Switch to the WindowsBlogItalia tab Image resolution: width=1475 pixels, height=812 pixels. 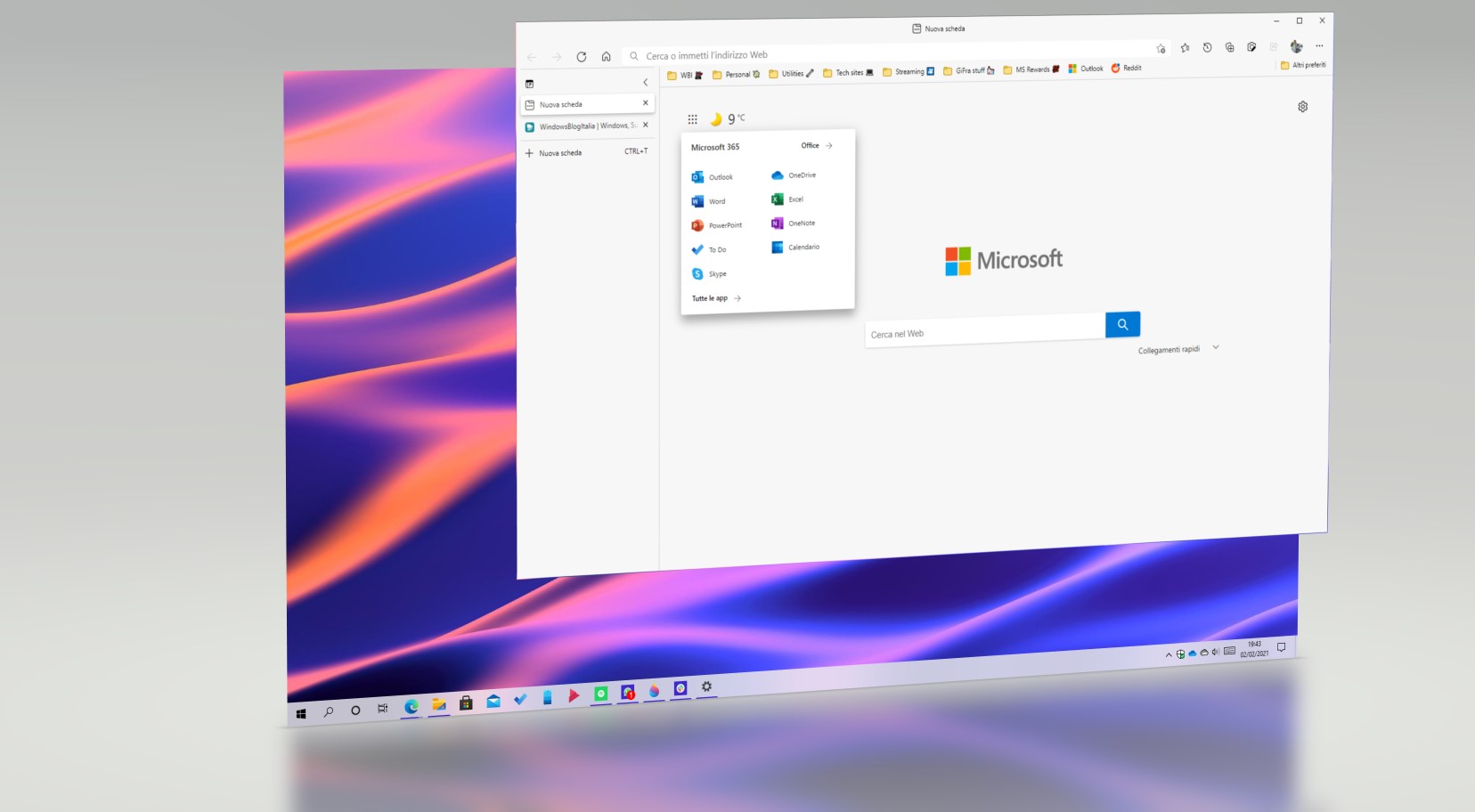pos(588,126)
